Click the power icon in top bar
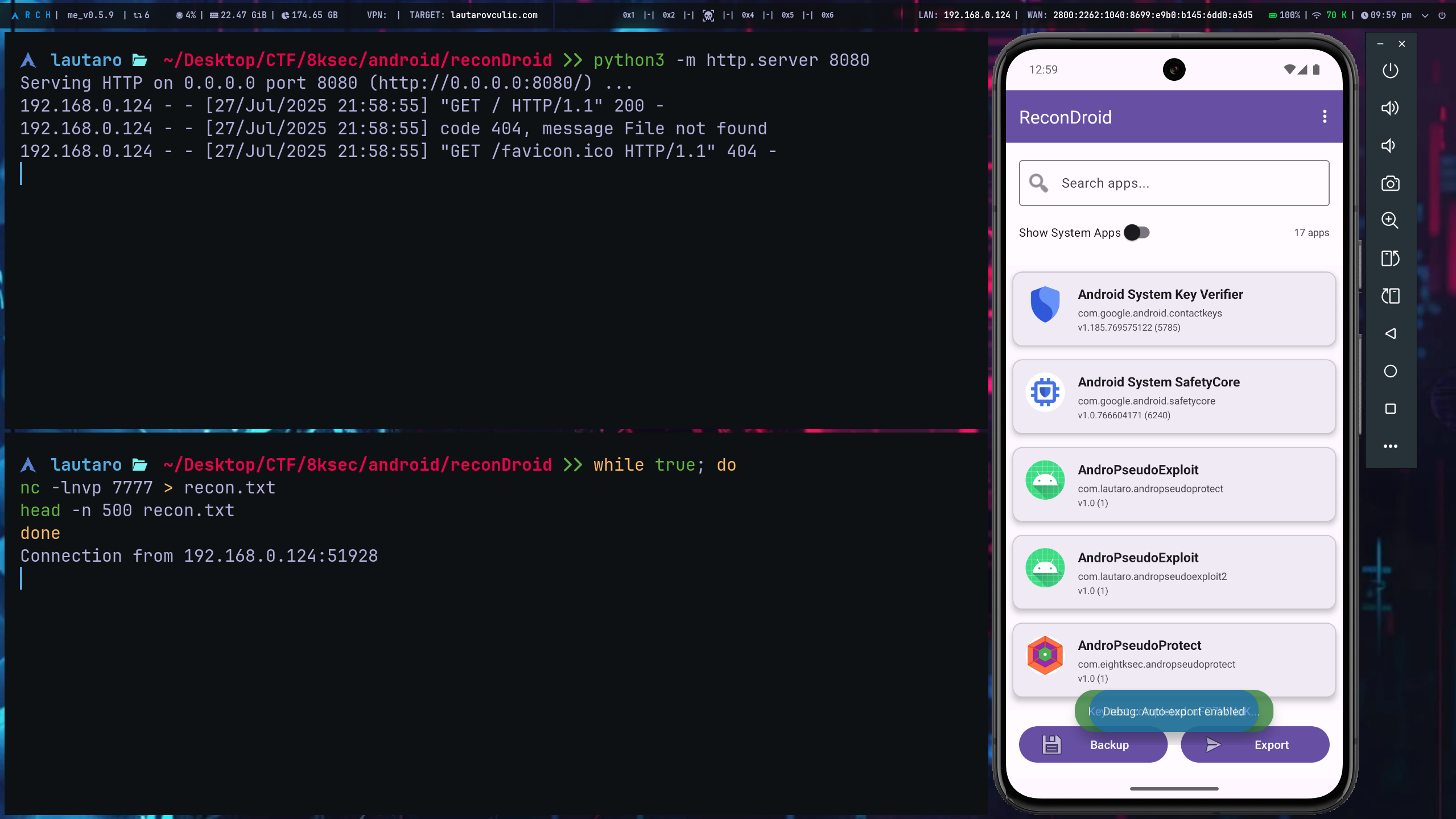This screenshot has height=819, width=1456. tap(1442, 15)
